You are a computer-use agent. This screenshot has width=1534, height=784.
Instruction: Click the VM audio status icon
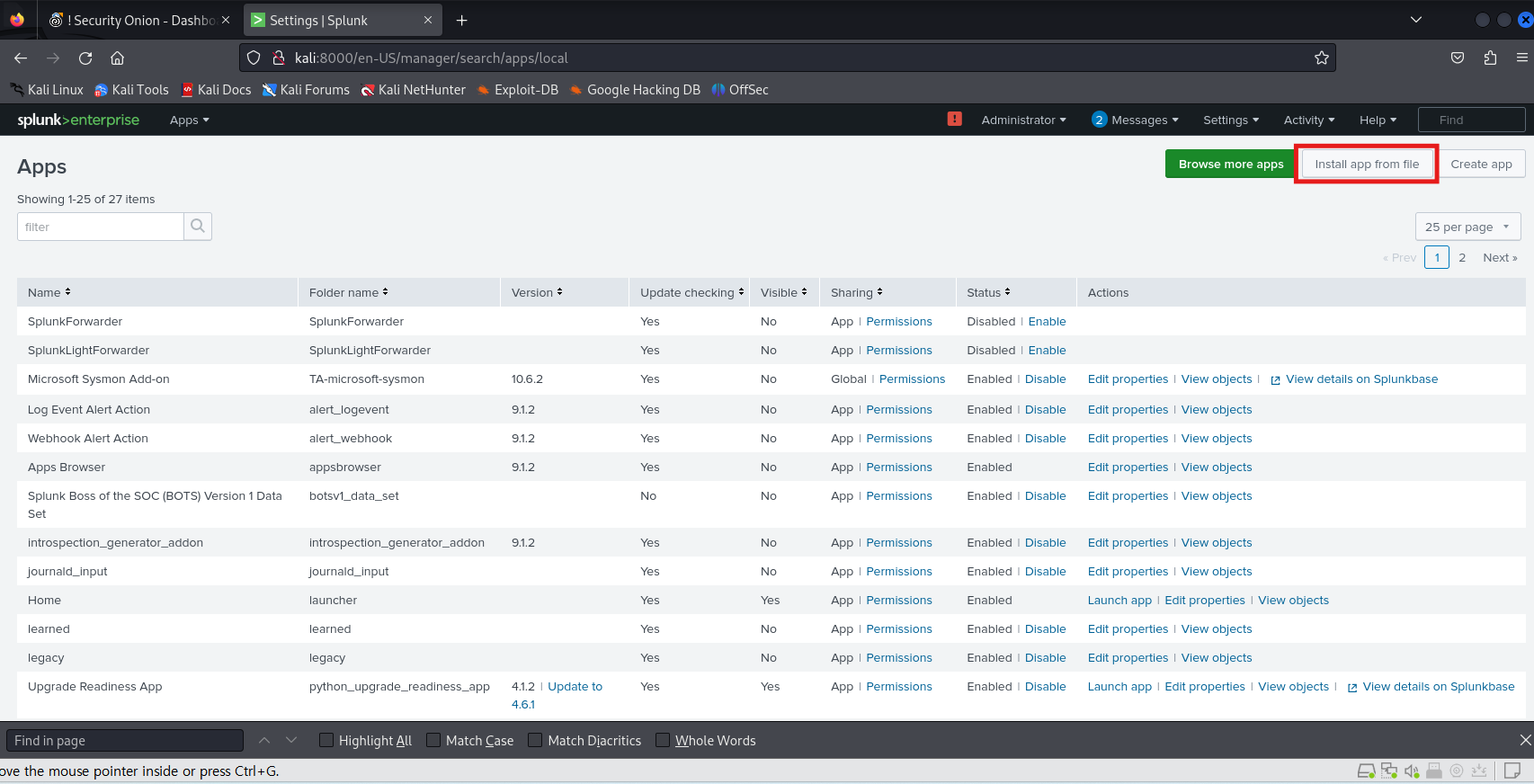[x=1412, y=771]
